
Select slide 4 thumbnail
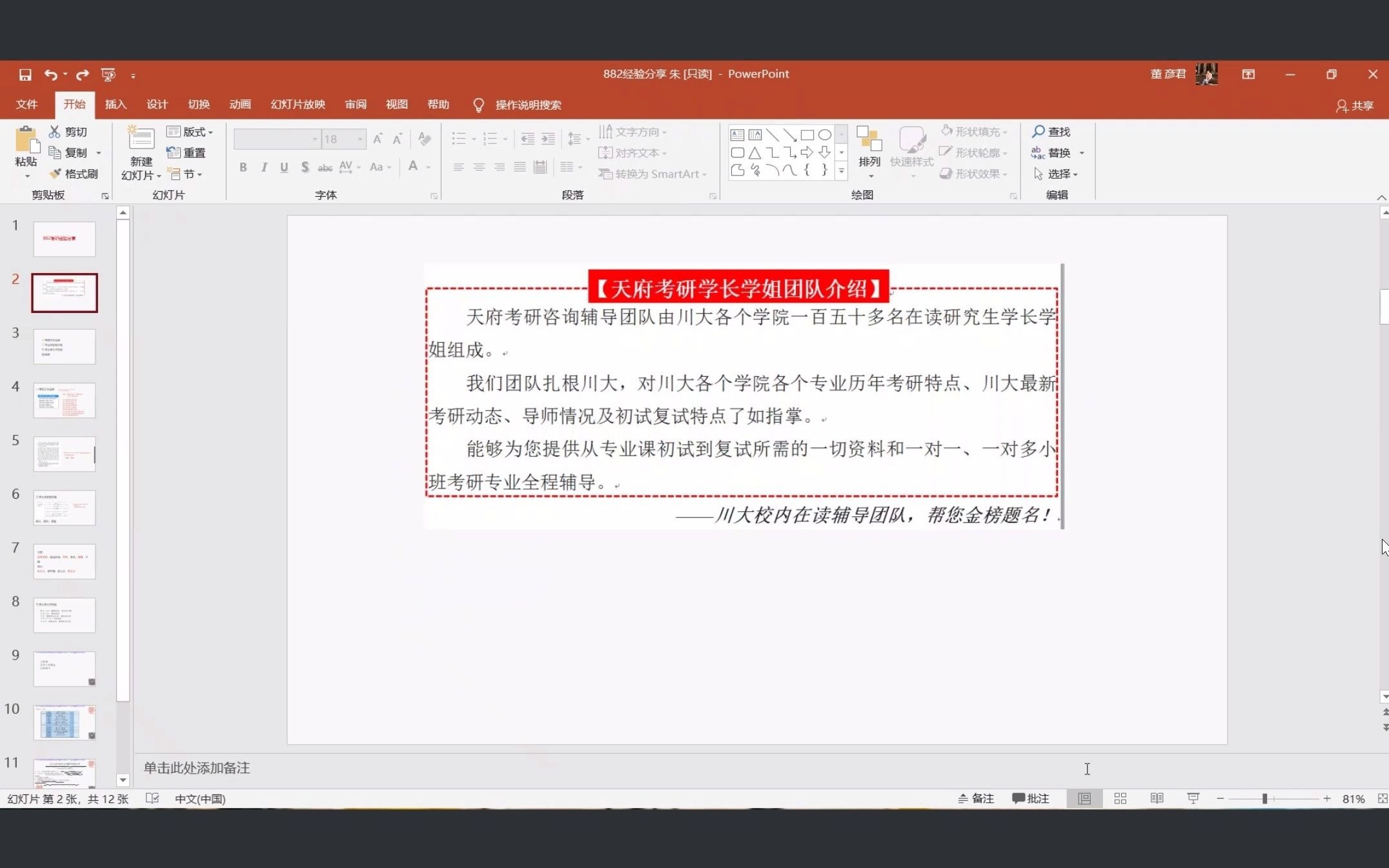click(x=65, y=400)
